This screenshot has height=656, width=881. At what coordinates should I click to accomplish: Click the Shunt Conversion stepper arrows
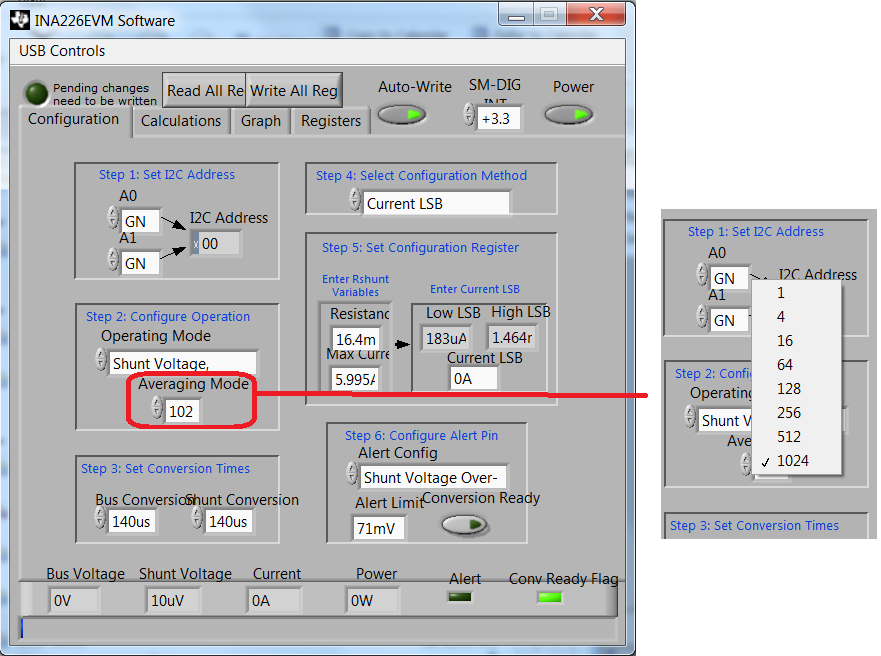(197, 518)
